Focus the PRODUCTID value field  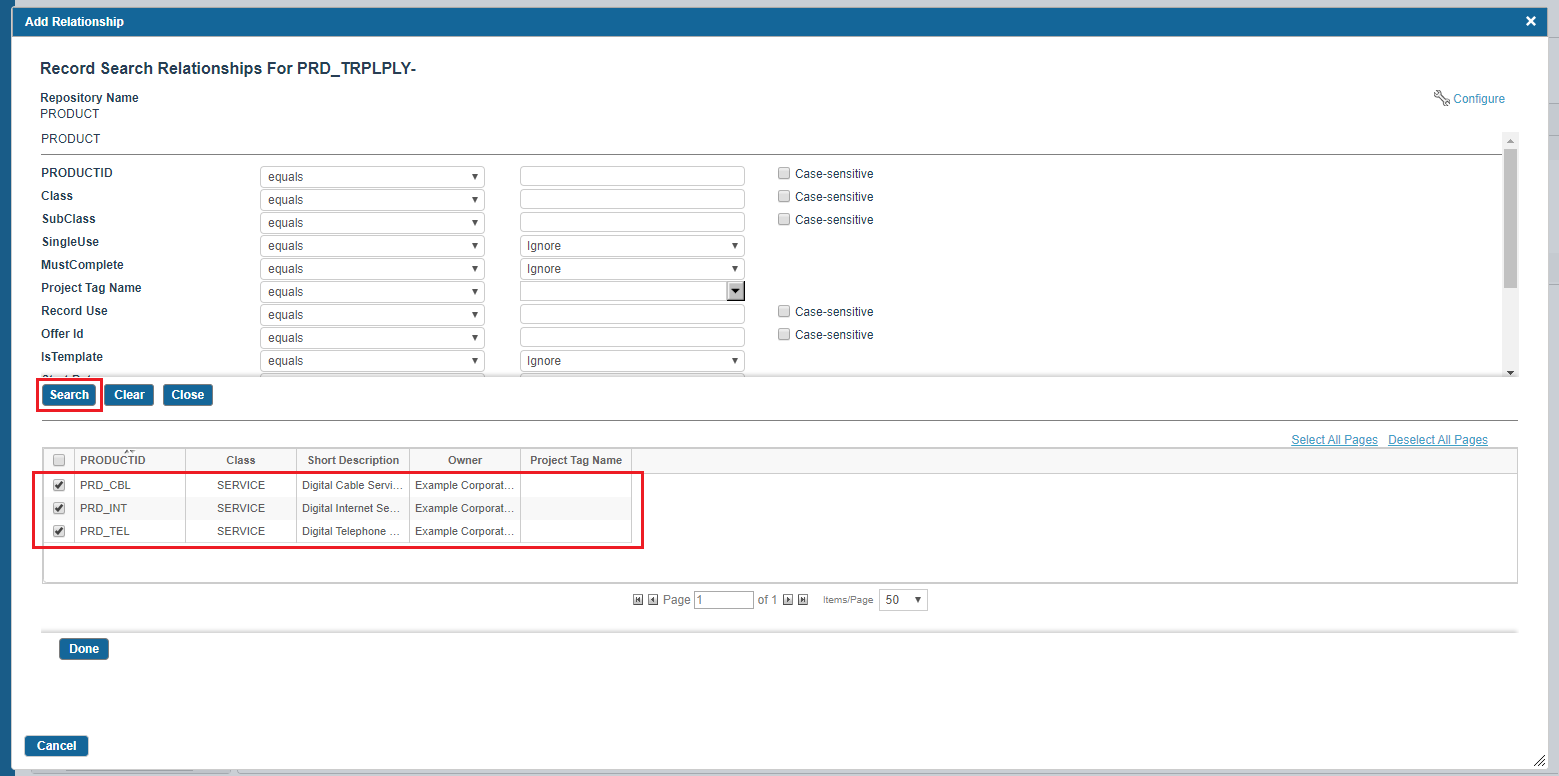(x=632, y=177)
